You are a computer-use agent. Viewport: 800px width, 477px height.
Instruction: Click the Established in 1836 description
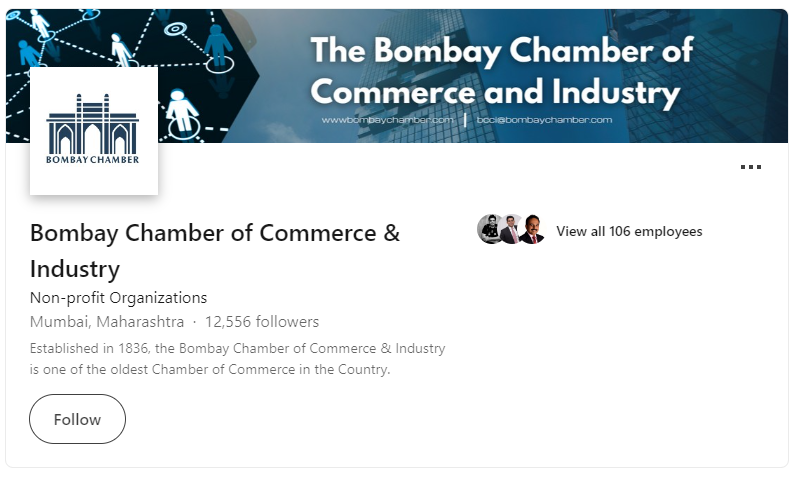(237, 359)
